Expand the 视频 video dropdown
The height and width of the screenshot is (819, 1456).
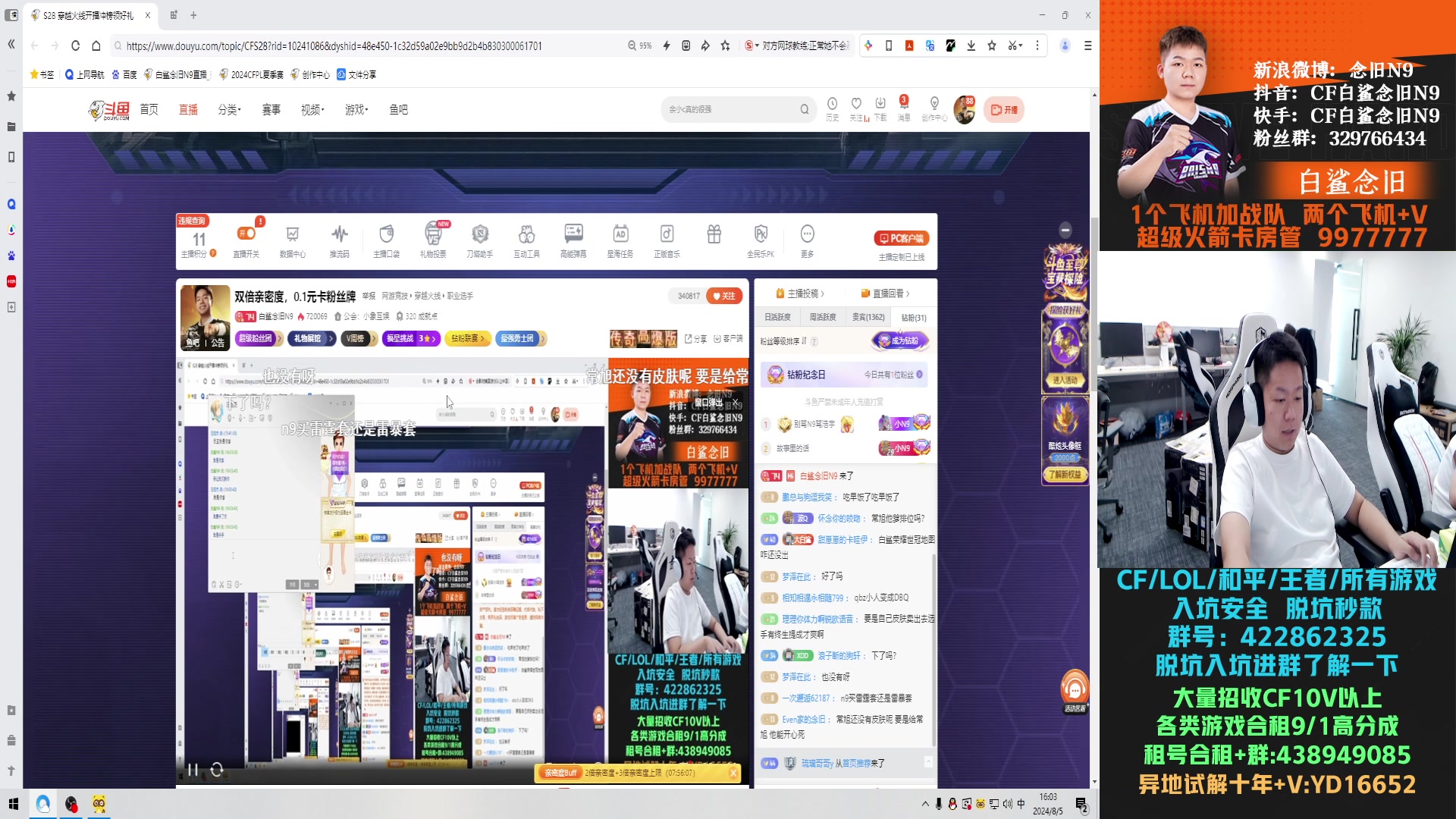pyautogui.click(x=312, y=110)
